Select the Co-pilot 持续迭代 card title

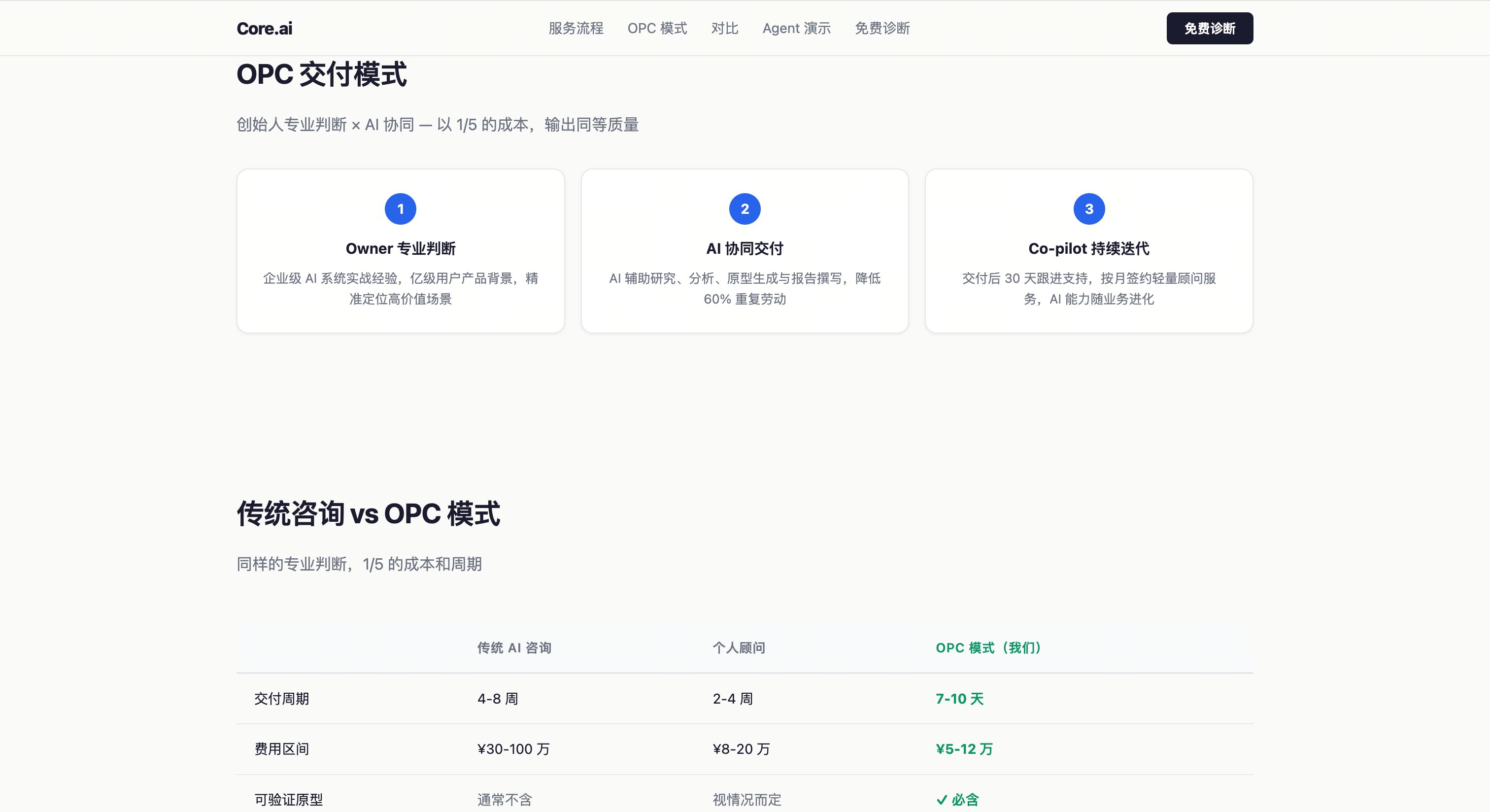[1089, 249]
